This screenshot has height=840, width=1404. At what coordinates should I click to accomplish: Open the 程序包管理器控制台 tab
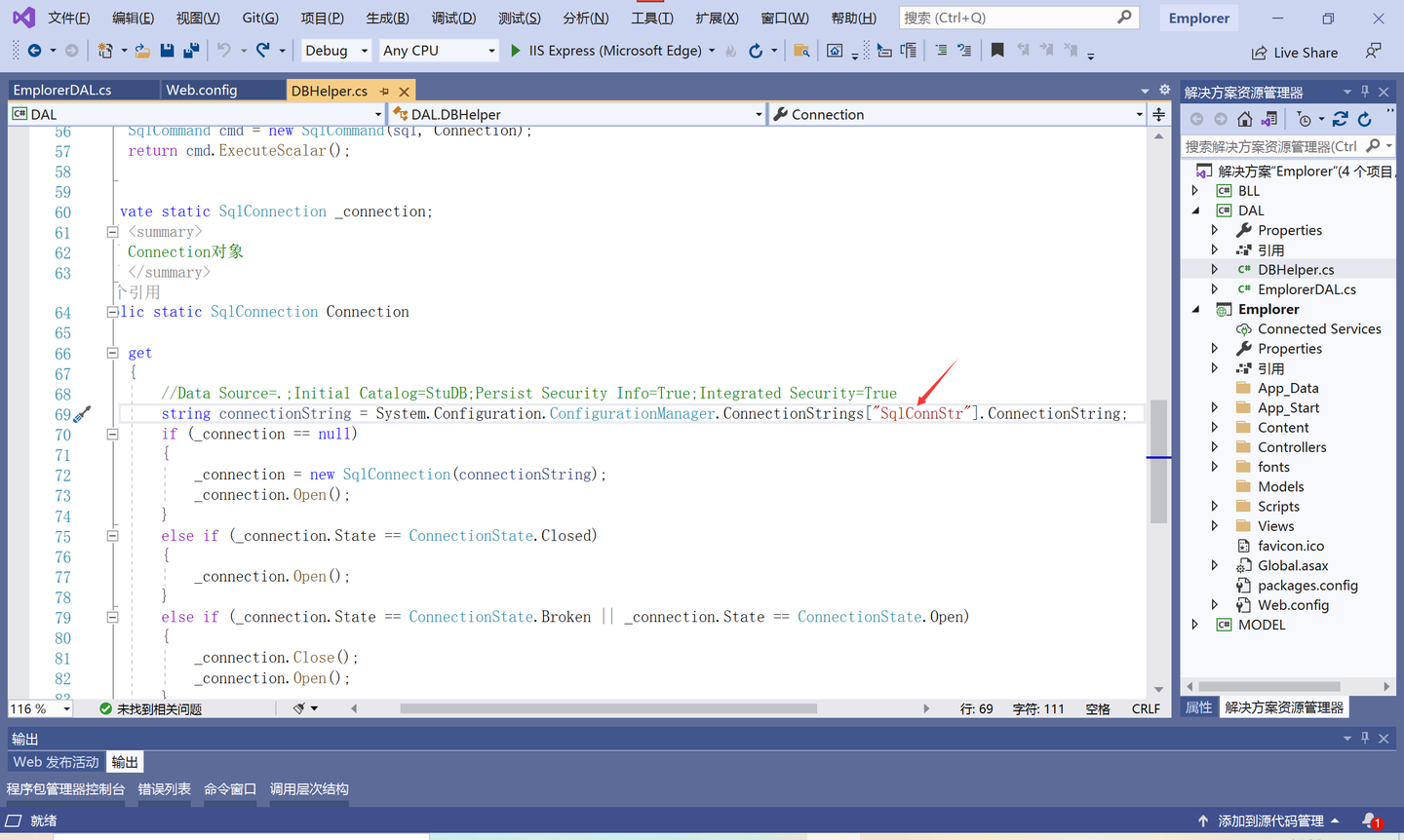[65, 789]
